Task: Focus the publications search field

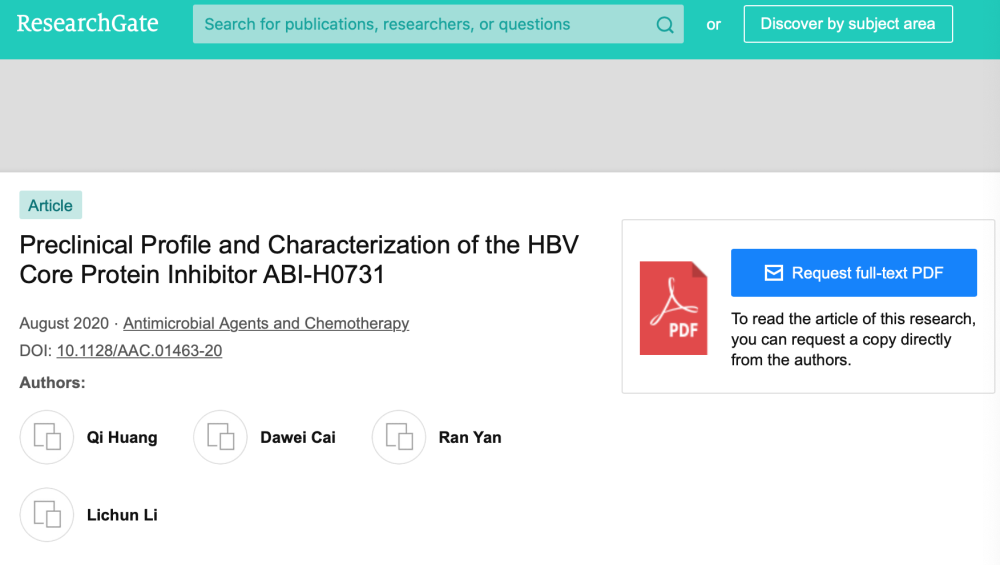Action: click(420, 24)
